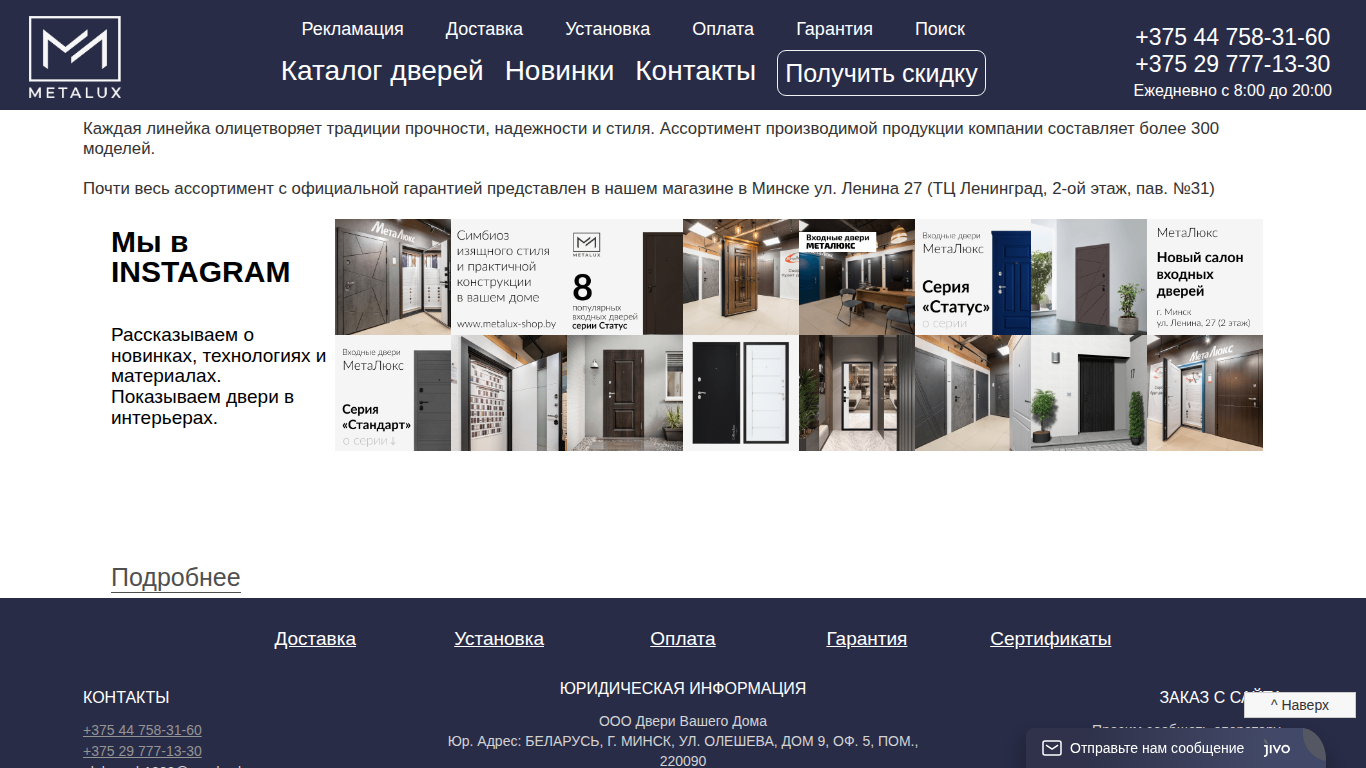Screen dimensions: 1366x768
Task: Open the Сертификаты link
Action: [x=1051, y=639]
